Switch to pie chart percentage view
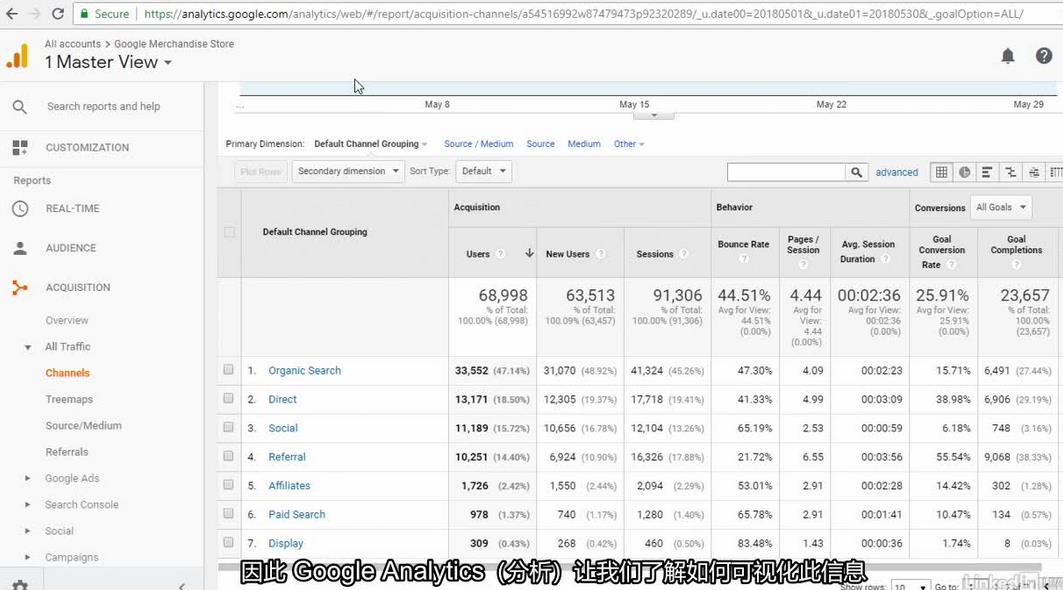The image size is (1063, 590). (964, 172)
